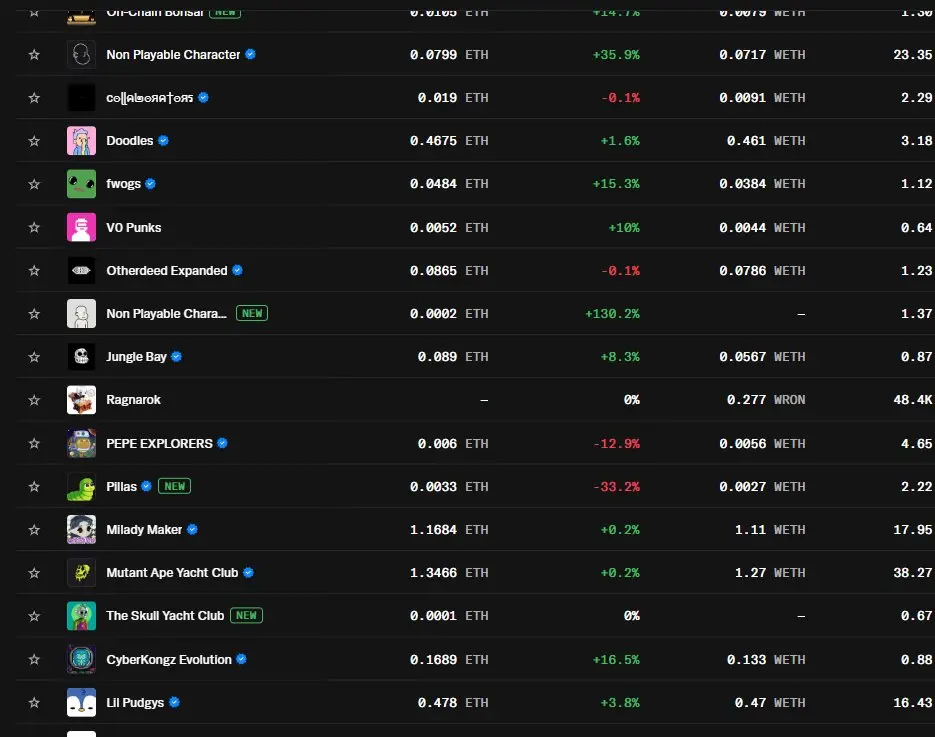The image size is (935, 737).
Task: Select Milady Maker floor price 1.1684 ETH
Action: click(x=448, y=529)
